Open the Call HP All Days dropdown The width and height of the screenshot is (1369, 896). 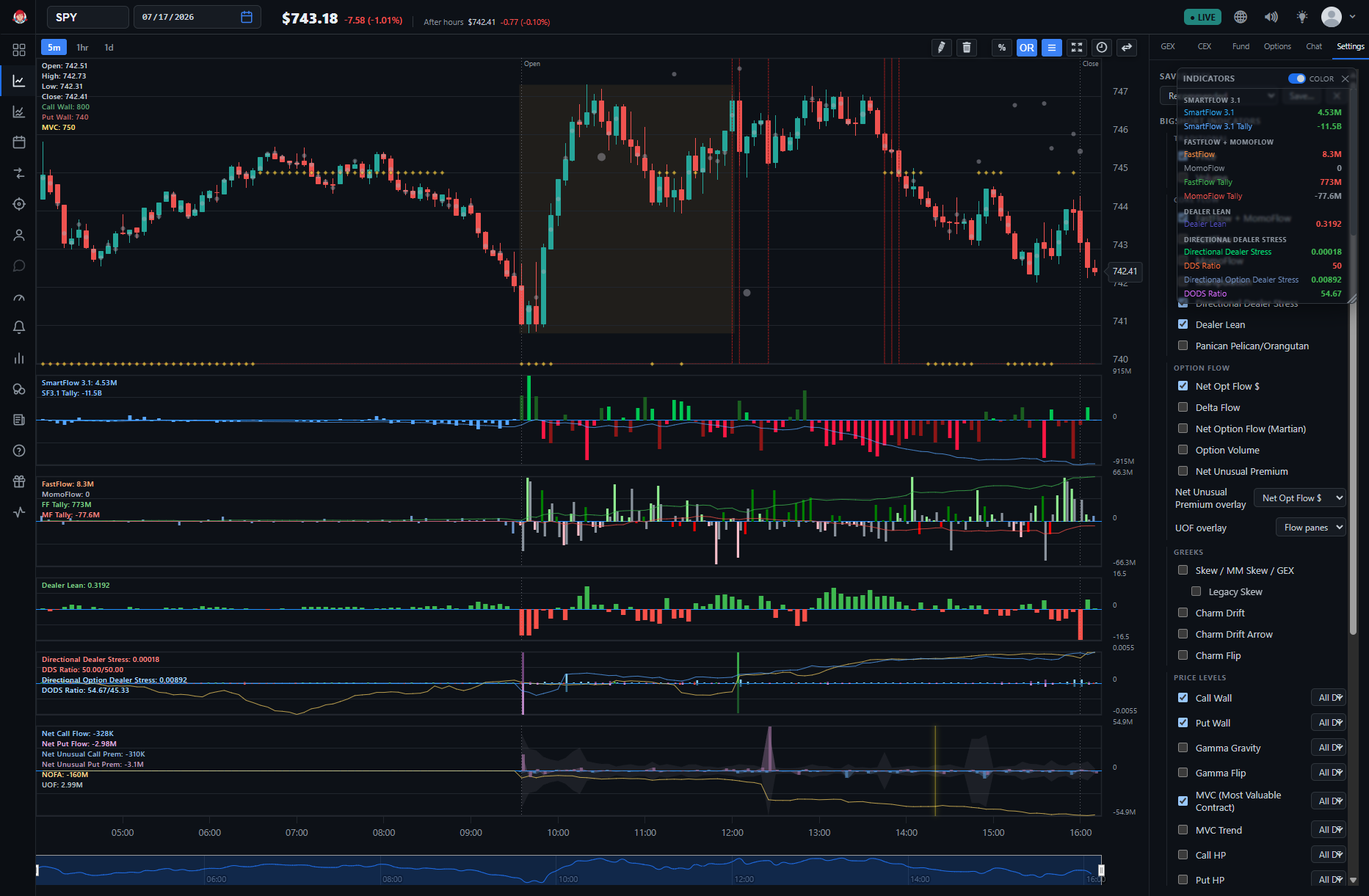[1329, 855]
